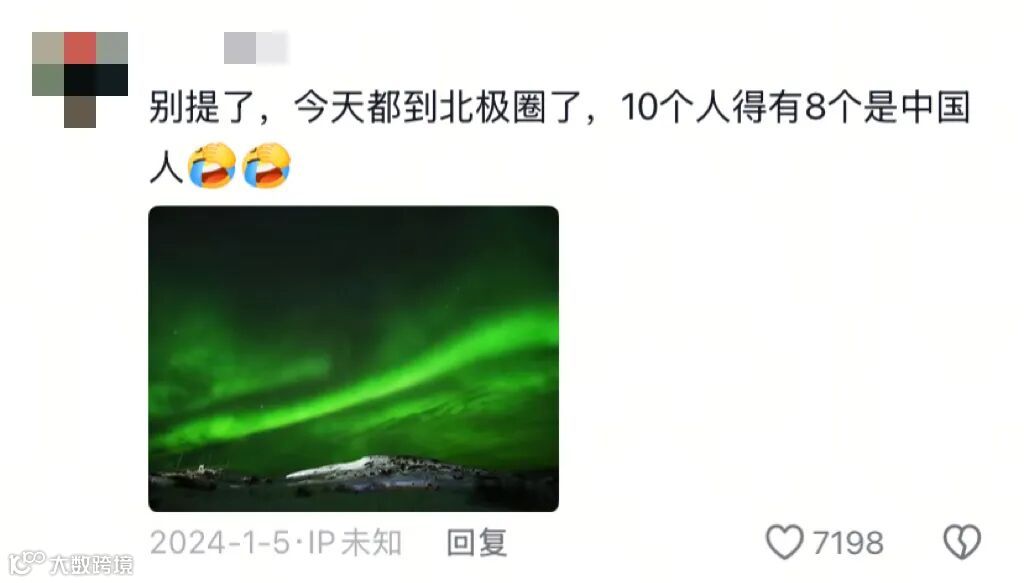Click the 7198 like count
Screen dimensions: 1024x583
click(x=848, y=543)
